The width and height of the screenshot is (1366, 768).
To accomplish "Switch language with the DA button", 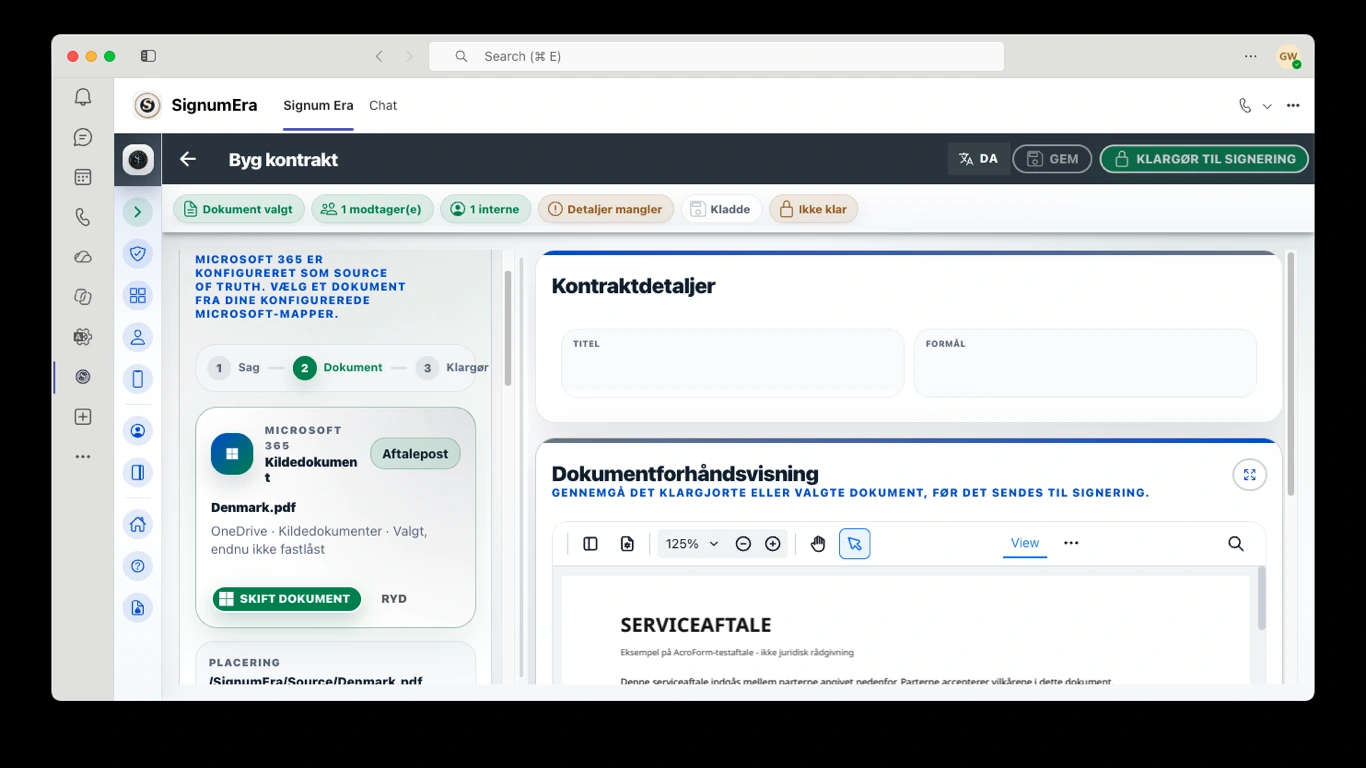I will (978, 159).
